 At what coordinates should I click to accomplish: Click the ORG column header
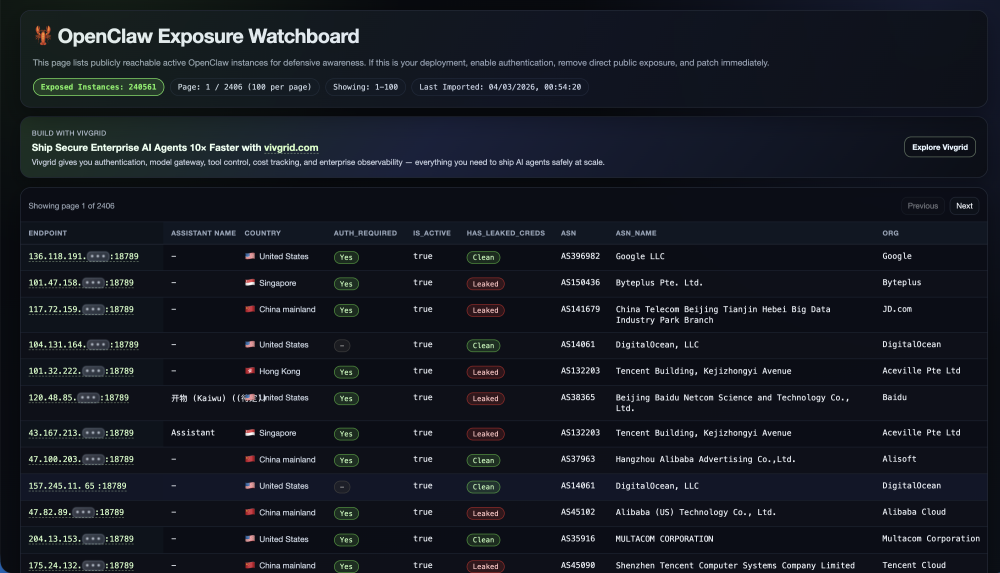890,233
